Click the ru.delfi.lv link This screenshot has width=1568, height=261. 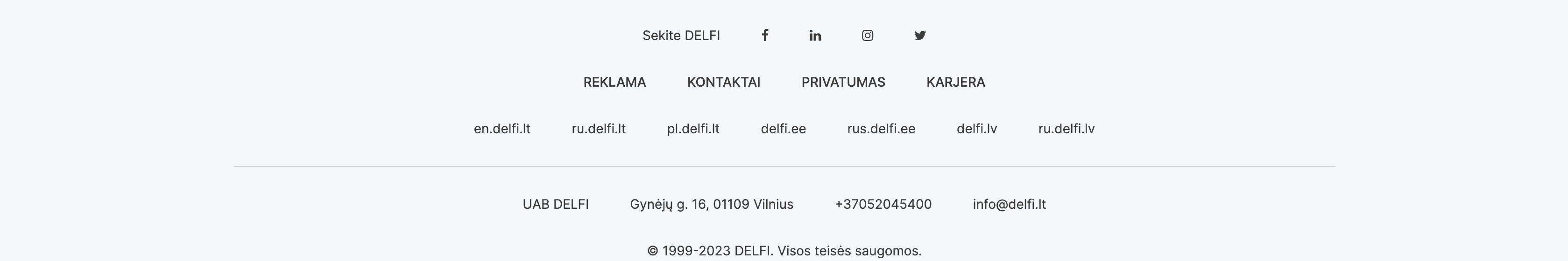click(x=1066, y=129)
